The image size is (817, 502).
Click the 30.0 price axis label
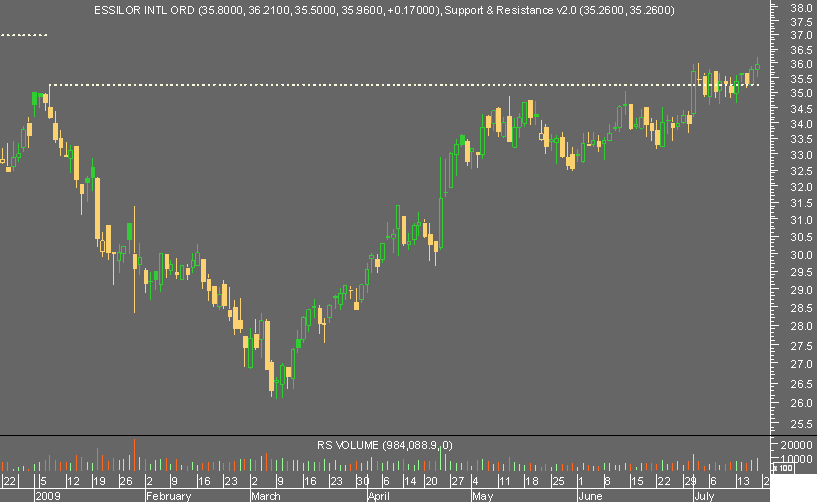(801, 254)
